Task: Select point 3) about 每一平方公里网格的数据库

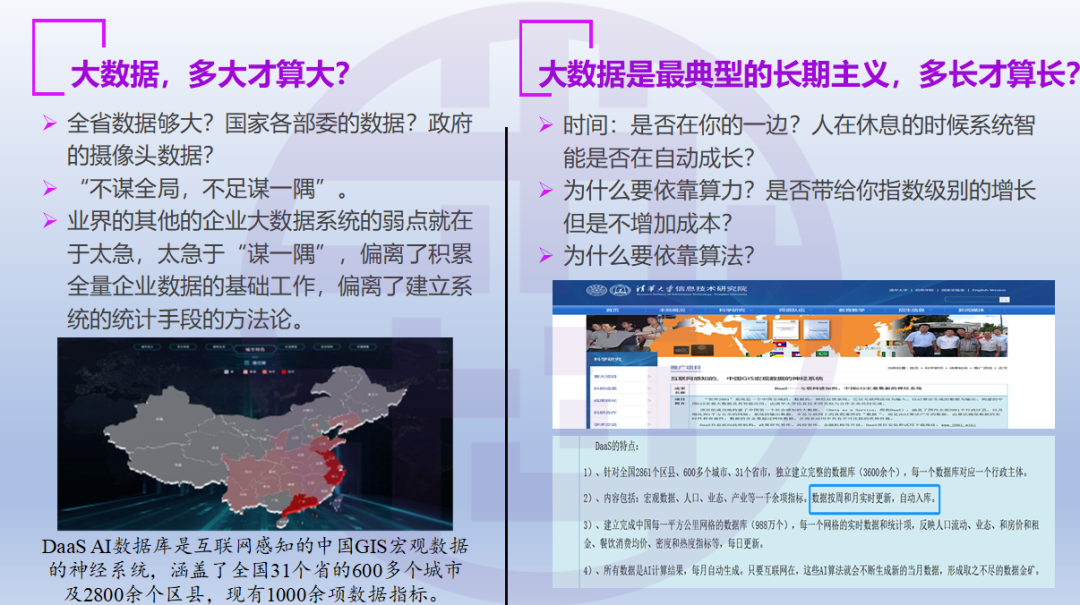Action: (x=811, y=534)
